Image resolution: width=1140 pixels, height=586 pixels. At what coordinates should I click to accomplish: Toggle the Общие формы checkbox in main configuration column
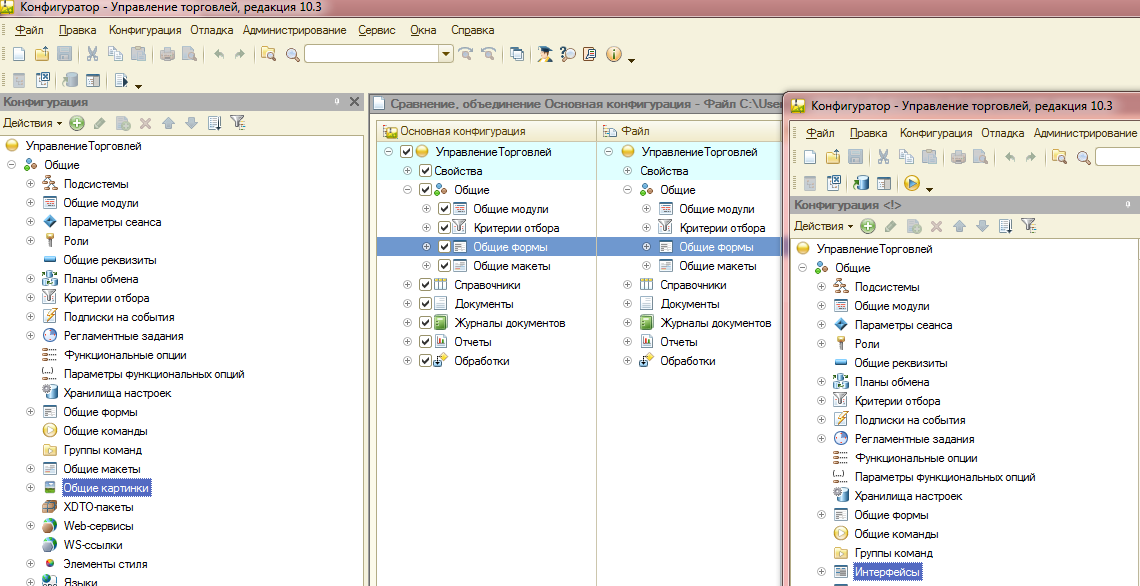[x=445, y=247]
